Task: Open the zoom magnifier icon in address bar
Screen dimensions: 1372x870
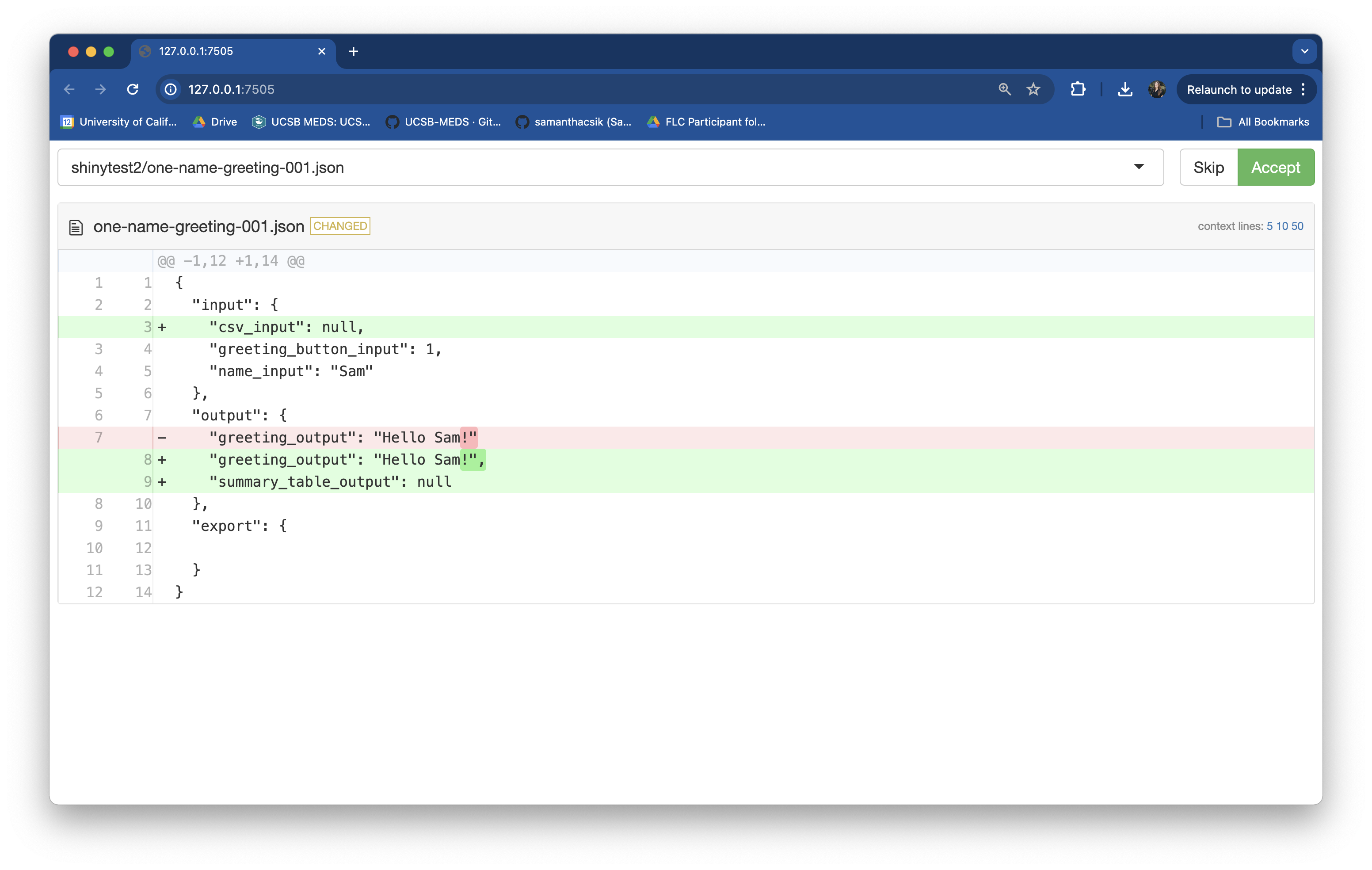Action: coord(1005,89)
